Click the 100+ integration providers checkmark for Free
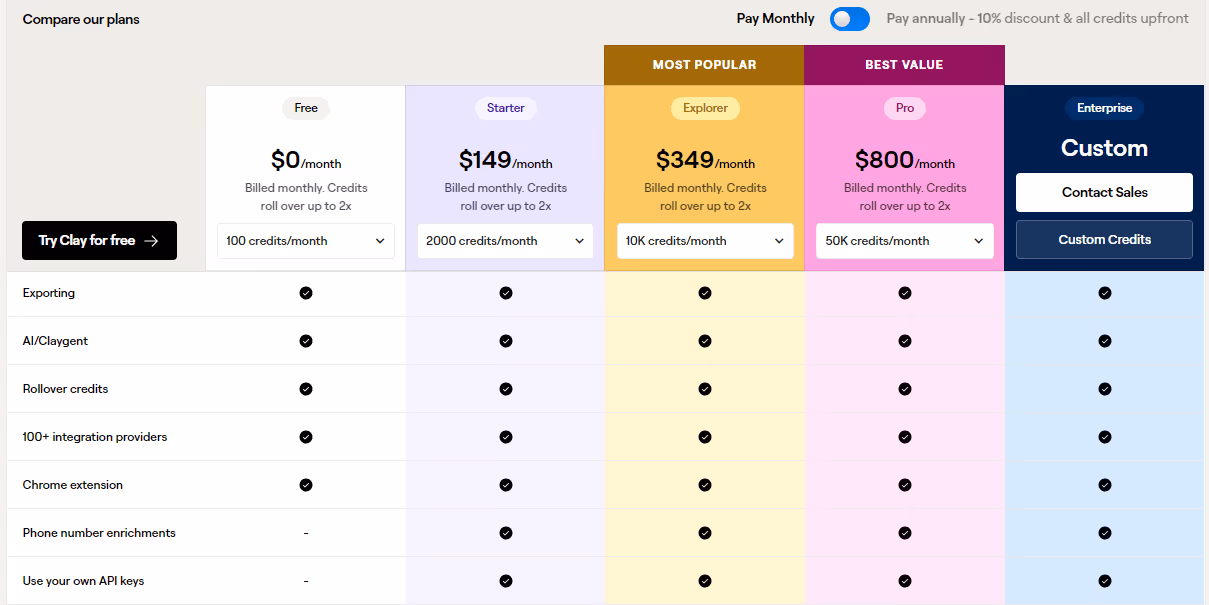The width and height of the screenshot is (1209, 605). coord(306,437)
